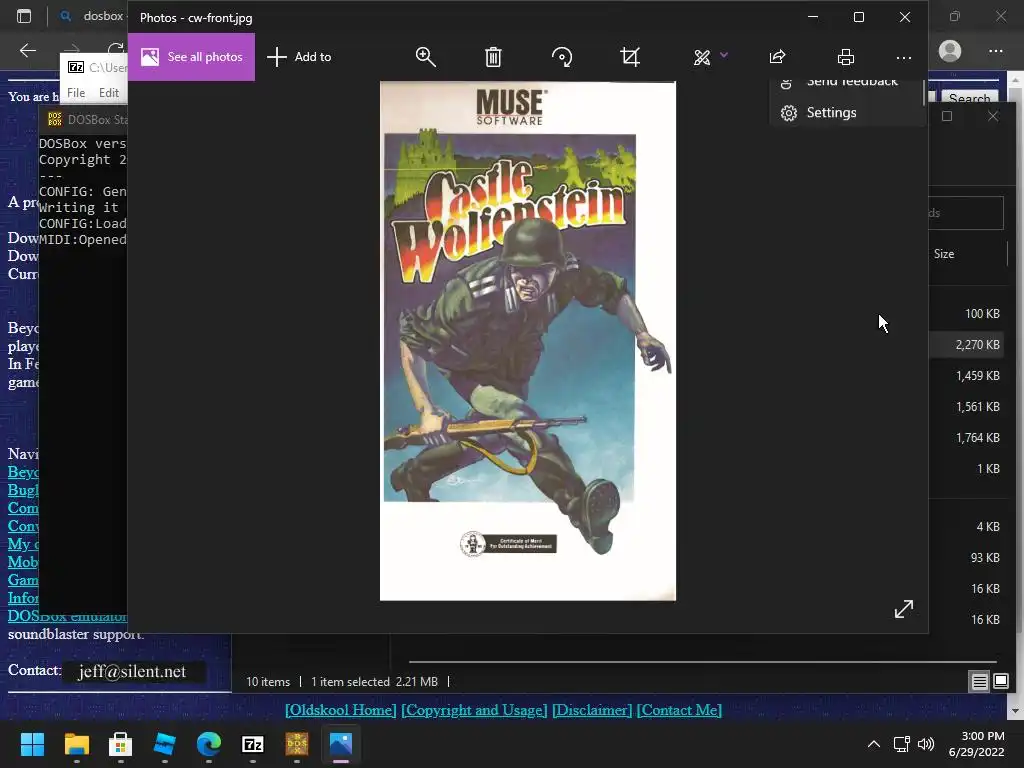Open Windows Start menu
The height and width of the screenshot is (768, 1024).
(32, 744)
